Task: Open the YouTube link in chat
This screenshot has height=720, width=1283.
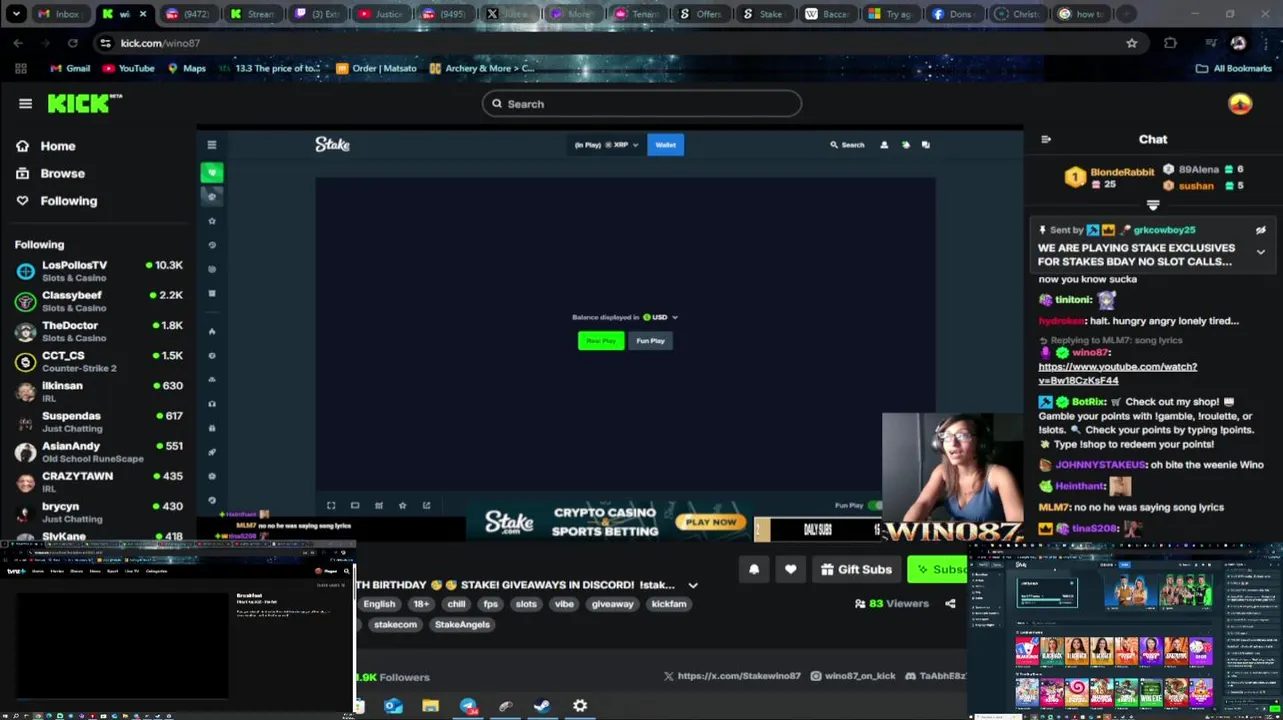Action: (x=1117, y=374)
